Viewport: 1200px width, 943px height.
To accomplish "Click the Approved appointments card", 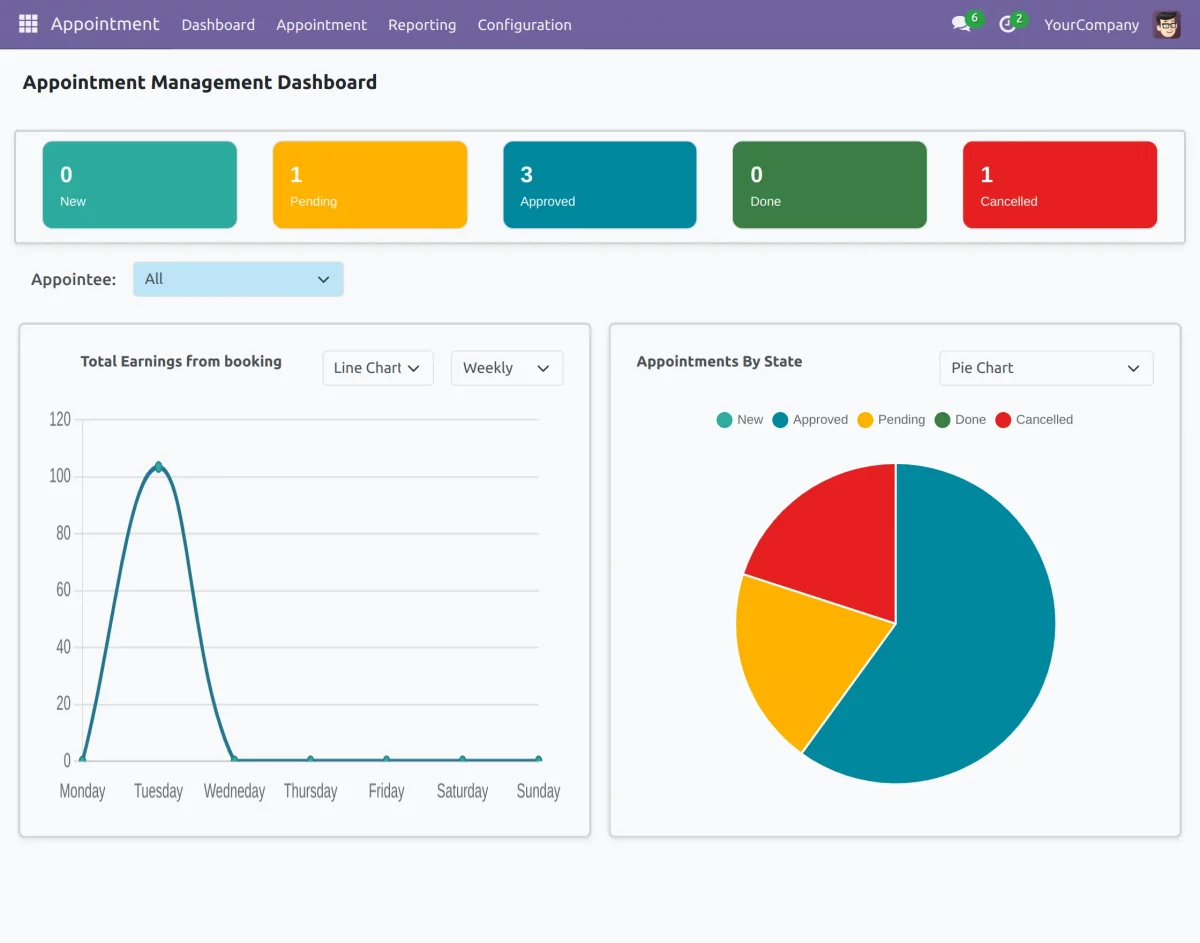I will pos(599,184).
